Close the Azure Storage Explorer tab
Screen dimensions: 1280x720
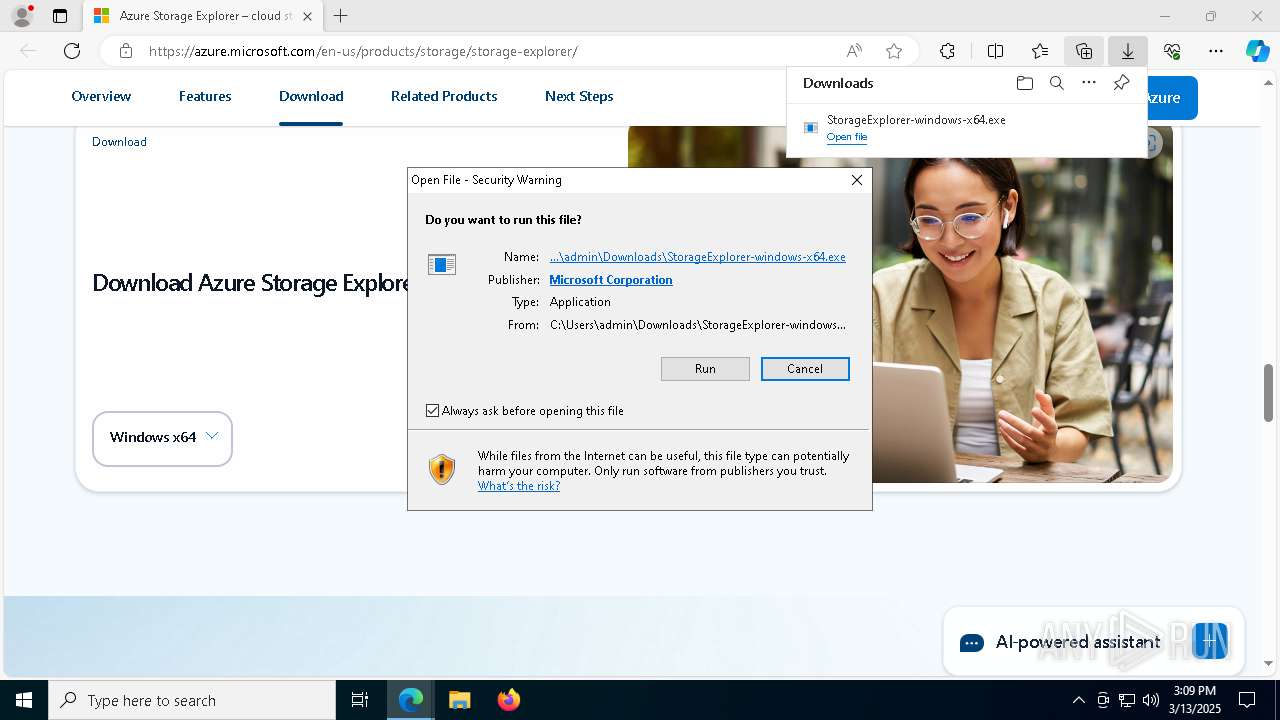pyautogui.click(x=307, y=16)
